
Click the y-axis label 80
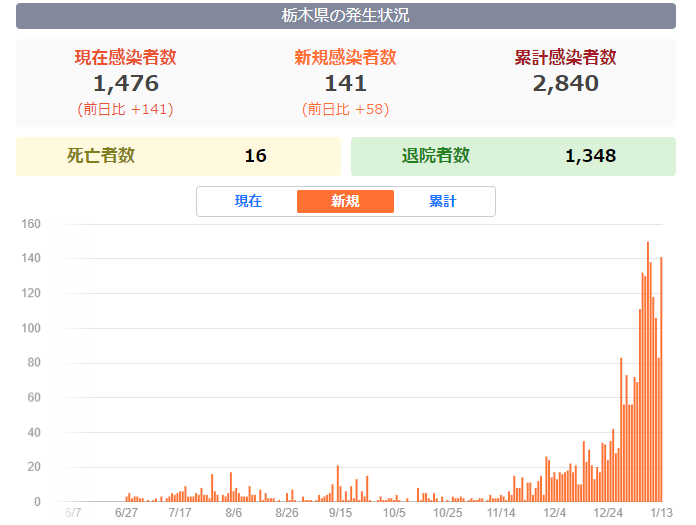coord(34,363)
